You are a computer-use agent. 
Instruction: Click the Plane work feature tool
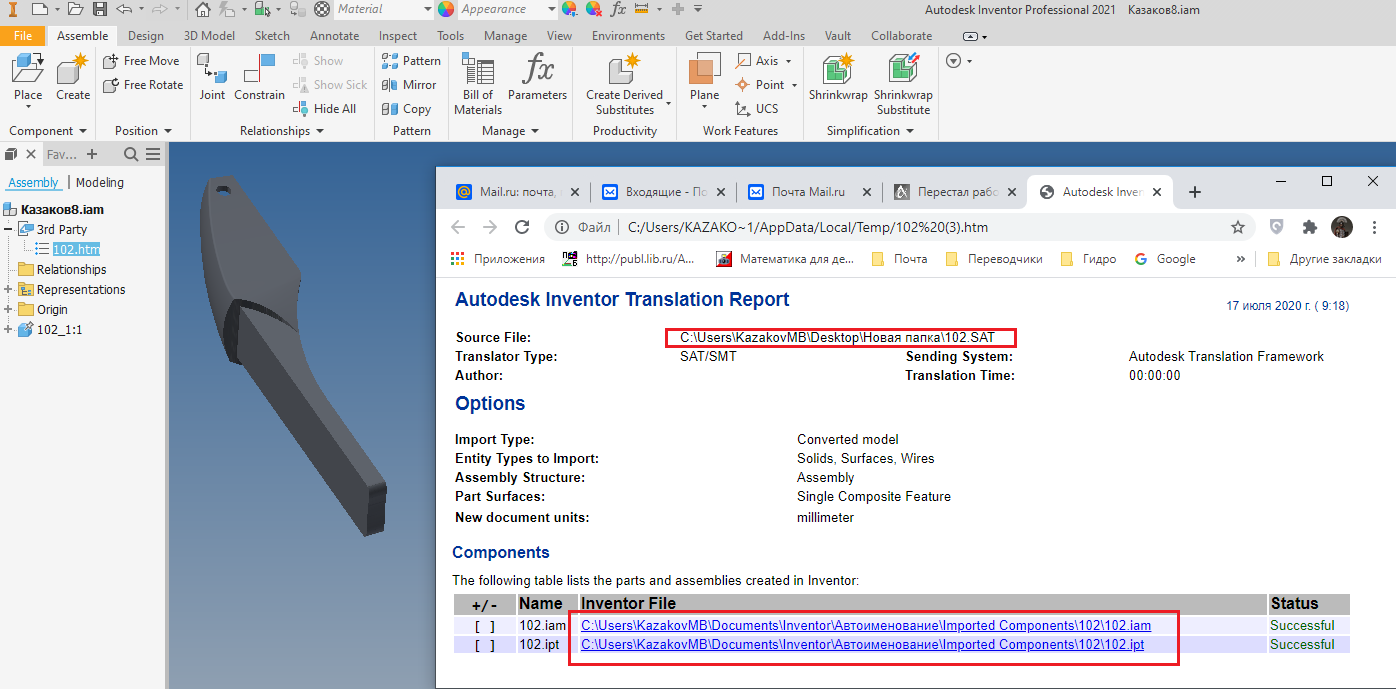pos(704,78)
